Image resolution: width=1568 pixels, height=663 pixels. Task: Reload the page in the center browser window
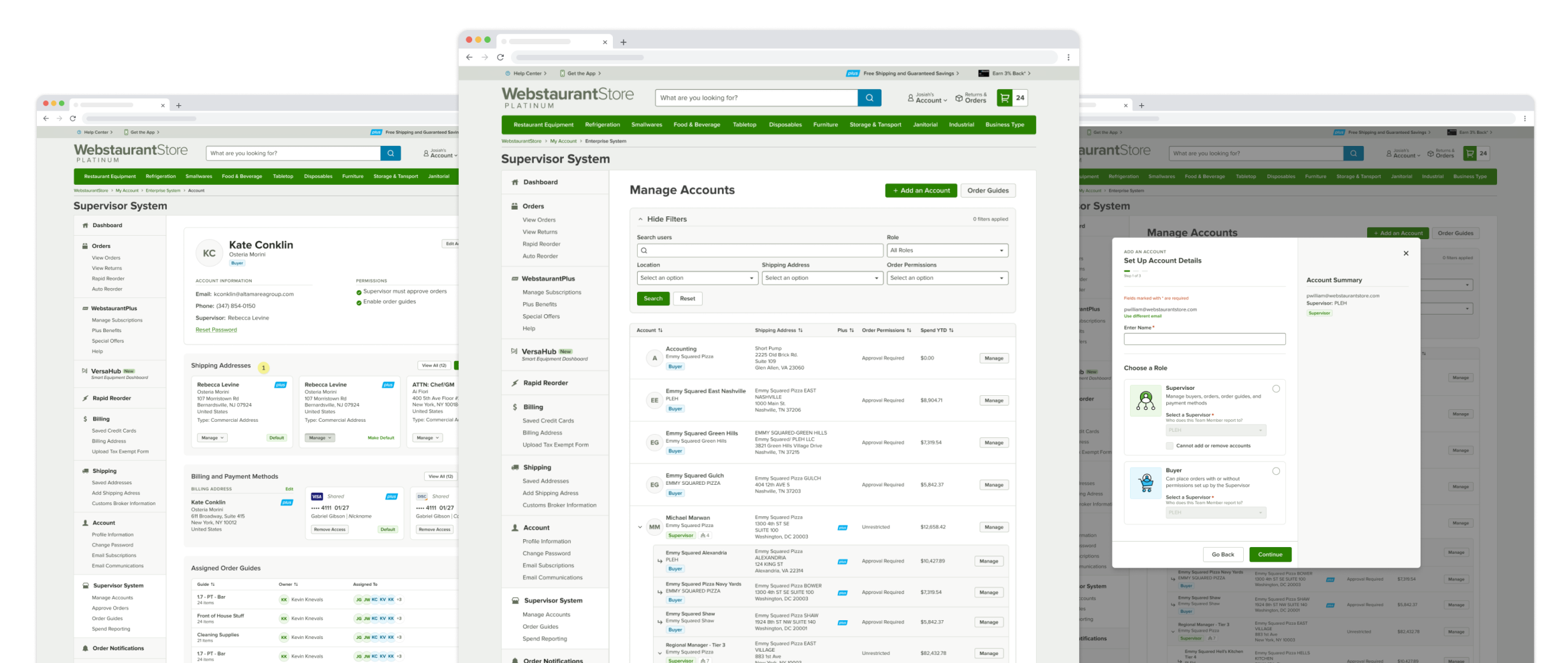pos(500,58)
